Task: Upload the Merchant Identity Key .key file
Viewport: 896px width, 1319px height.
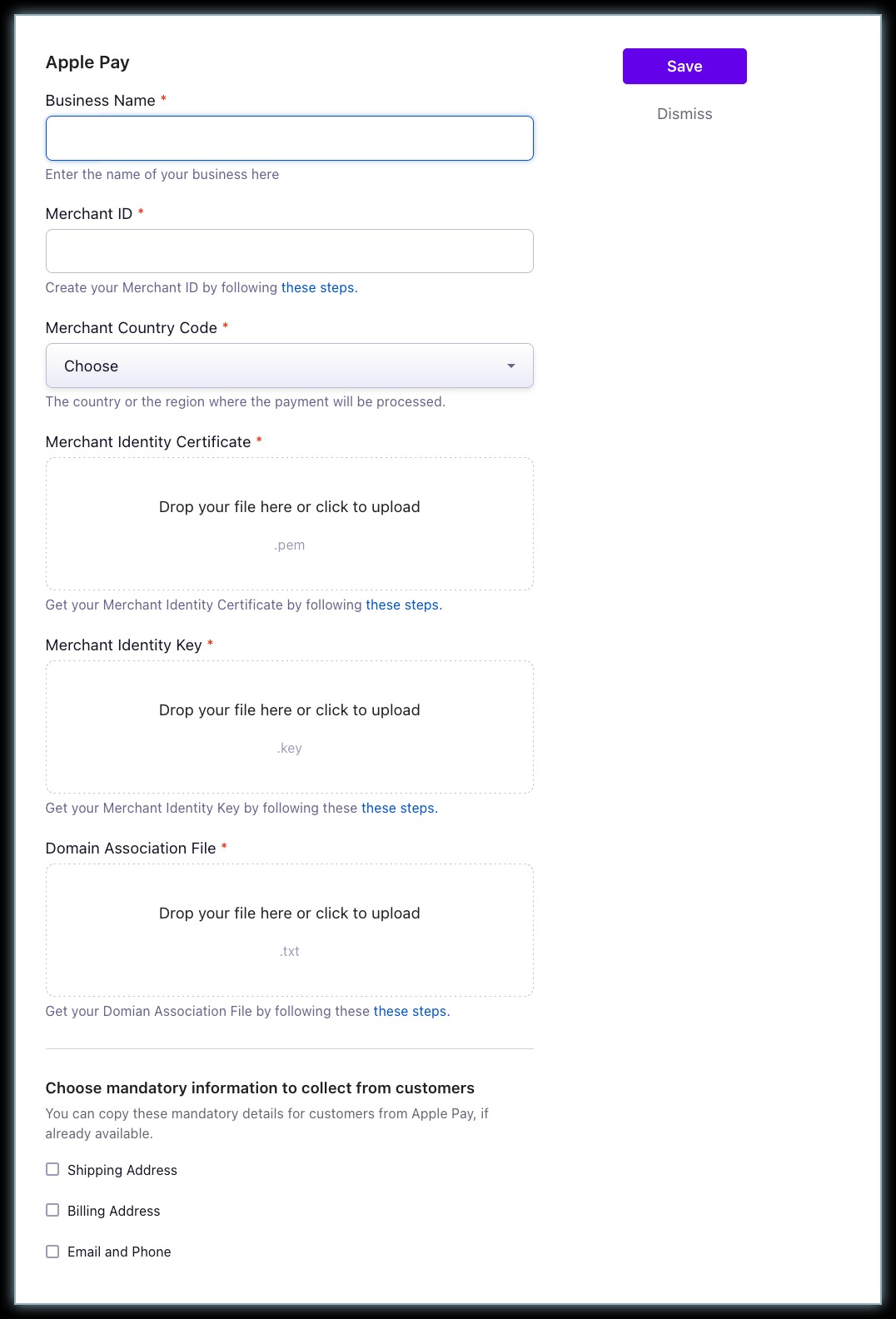Action: click(x=289, y=727)
